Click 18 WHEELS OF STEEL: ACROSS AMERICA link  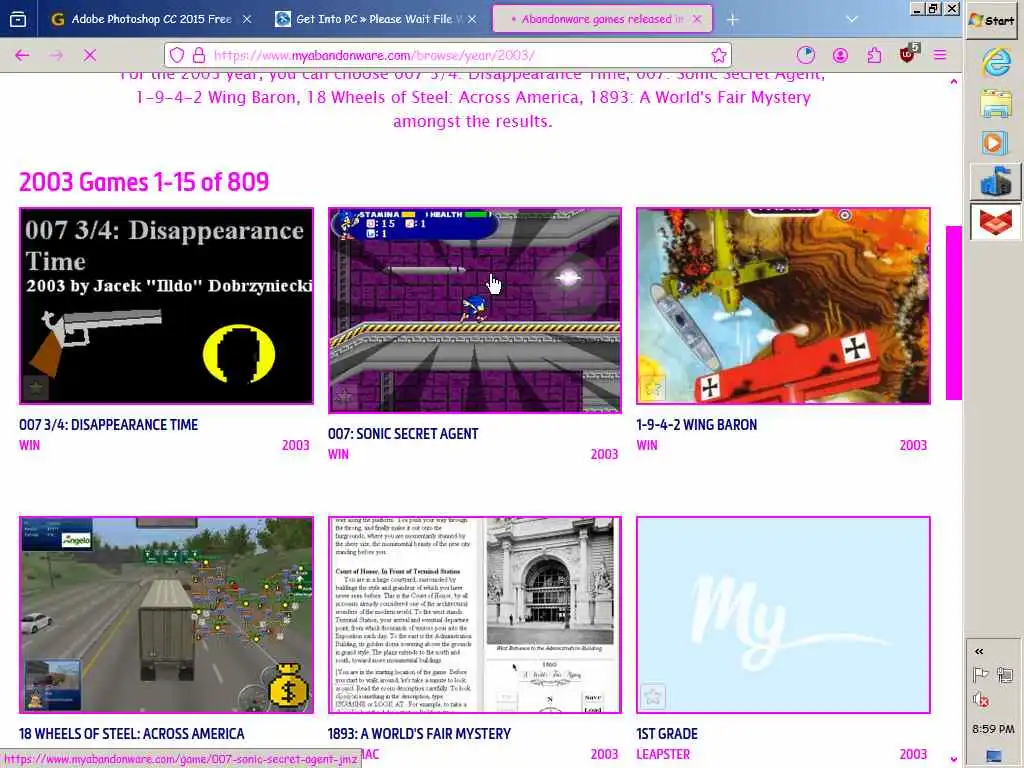(131, 734)
